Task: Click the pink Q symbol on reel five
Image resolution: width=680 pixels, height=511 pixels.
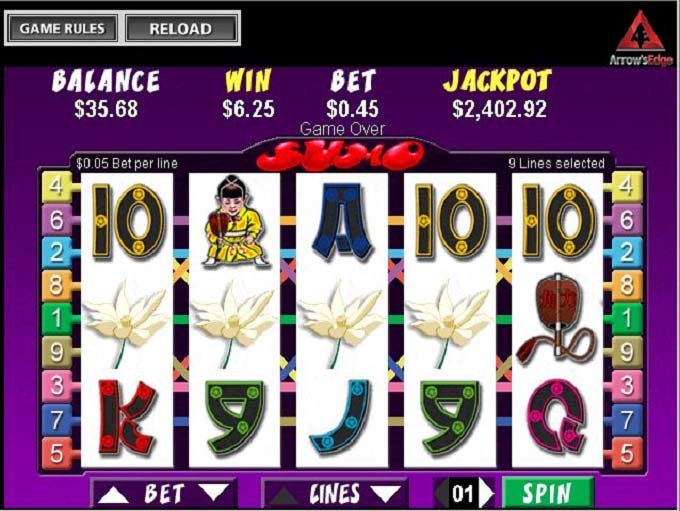Action: [557, 417]
